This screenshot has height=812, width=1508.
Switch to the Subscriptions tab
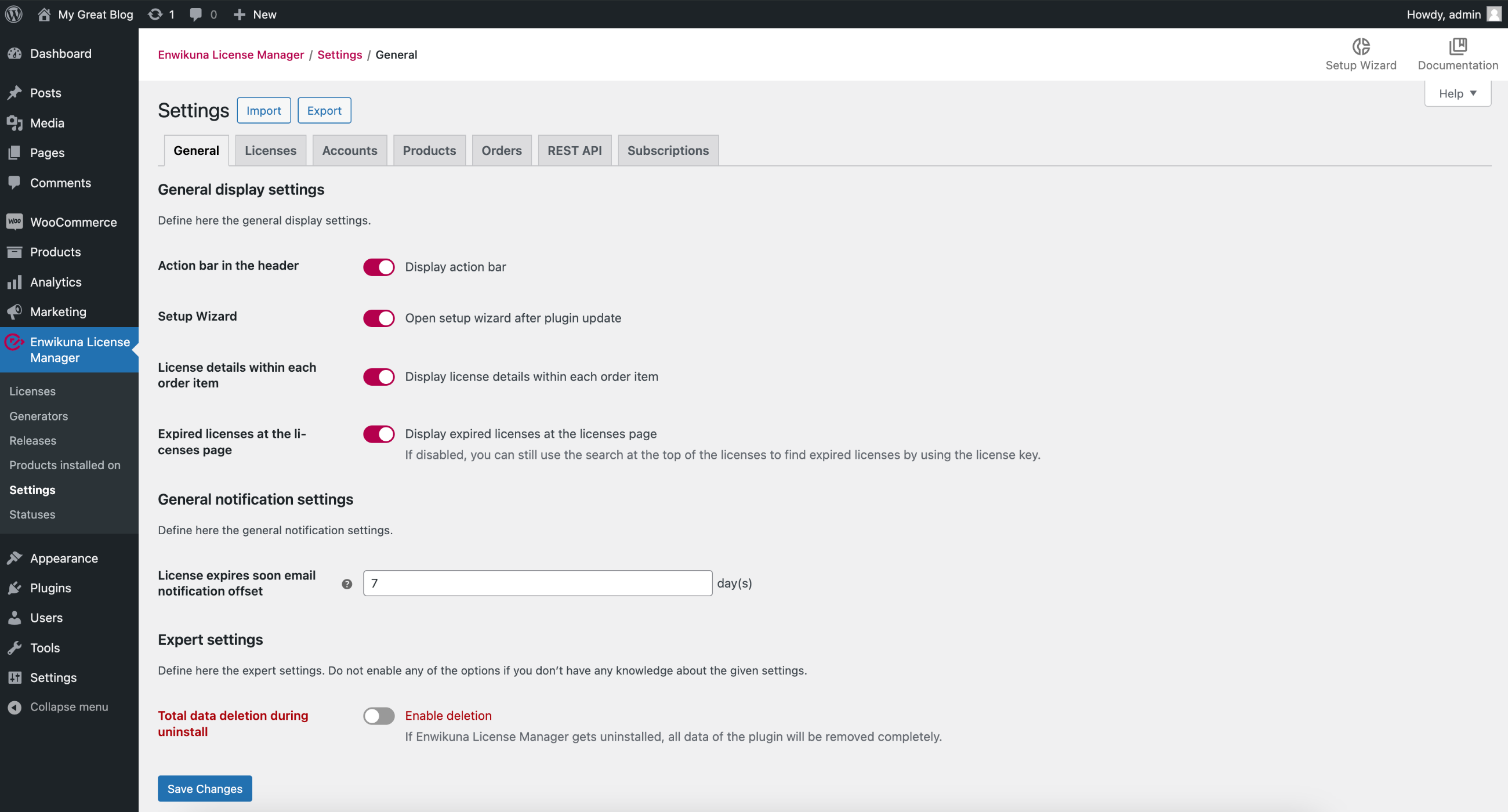(668, 150)
